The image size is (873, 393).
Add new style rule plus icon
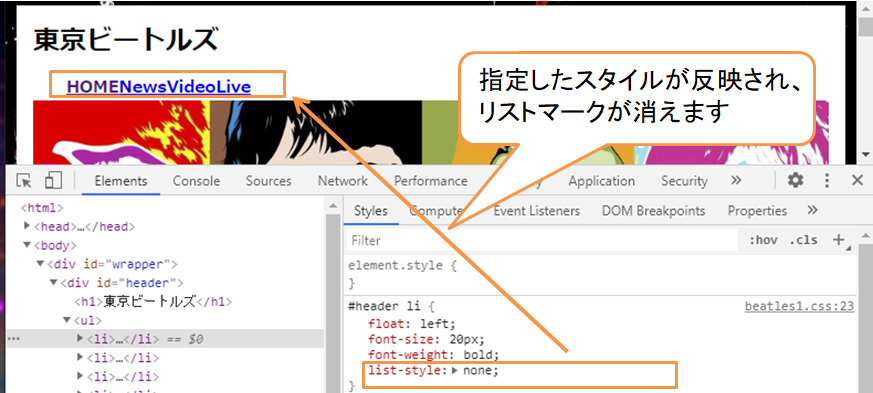pos(838,240)
